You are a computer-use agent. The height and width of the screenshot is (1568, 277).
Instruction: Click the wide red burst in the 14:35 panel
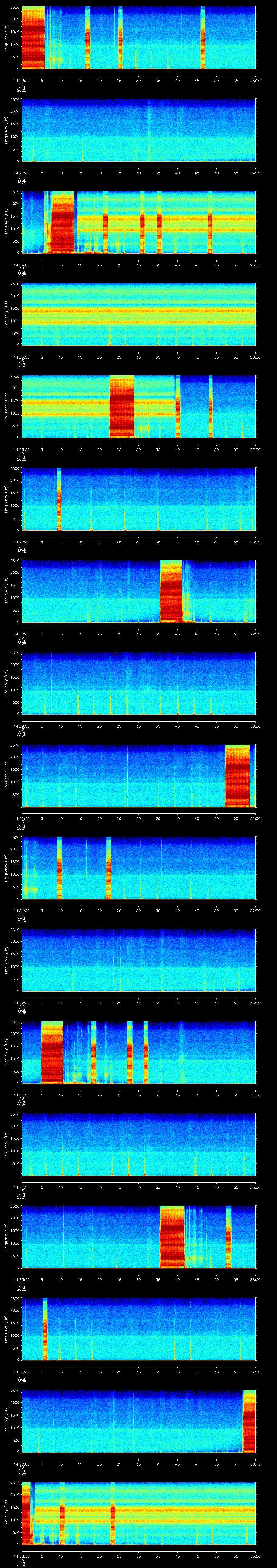172,1237
